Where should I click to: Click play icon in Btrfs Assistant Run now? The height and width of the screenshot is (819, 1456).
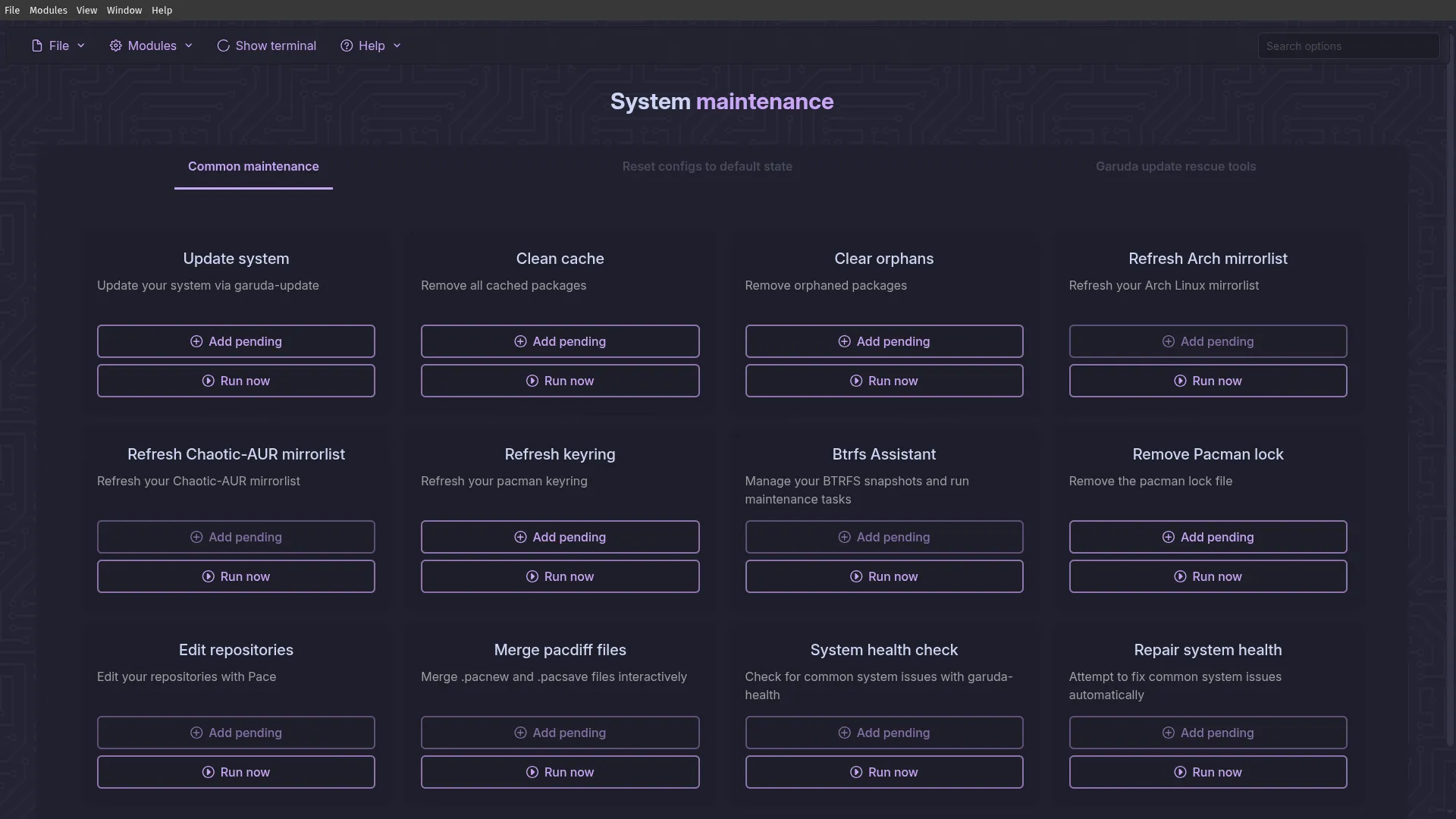click(856, 576)
